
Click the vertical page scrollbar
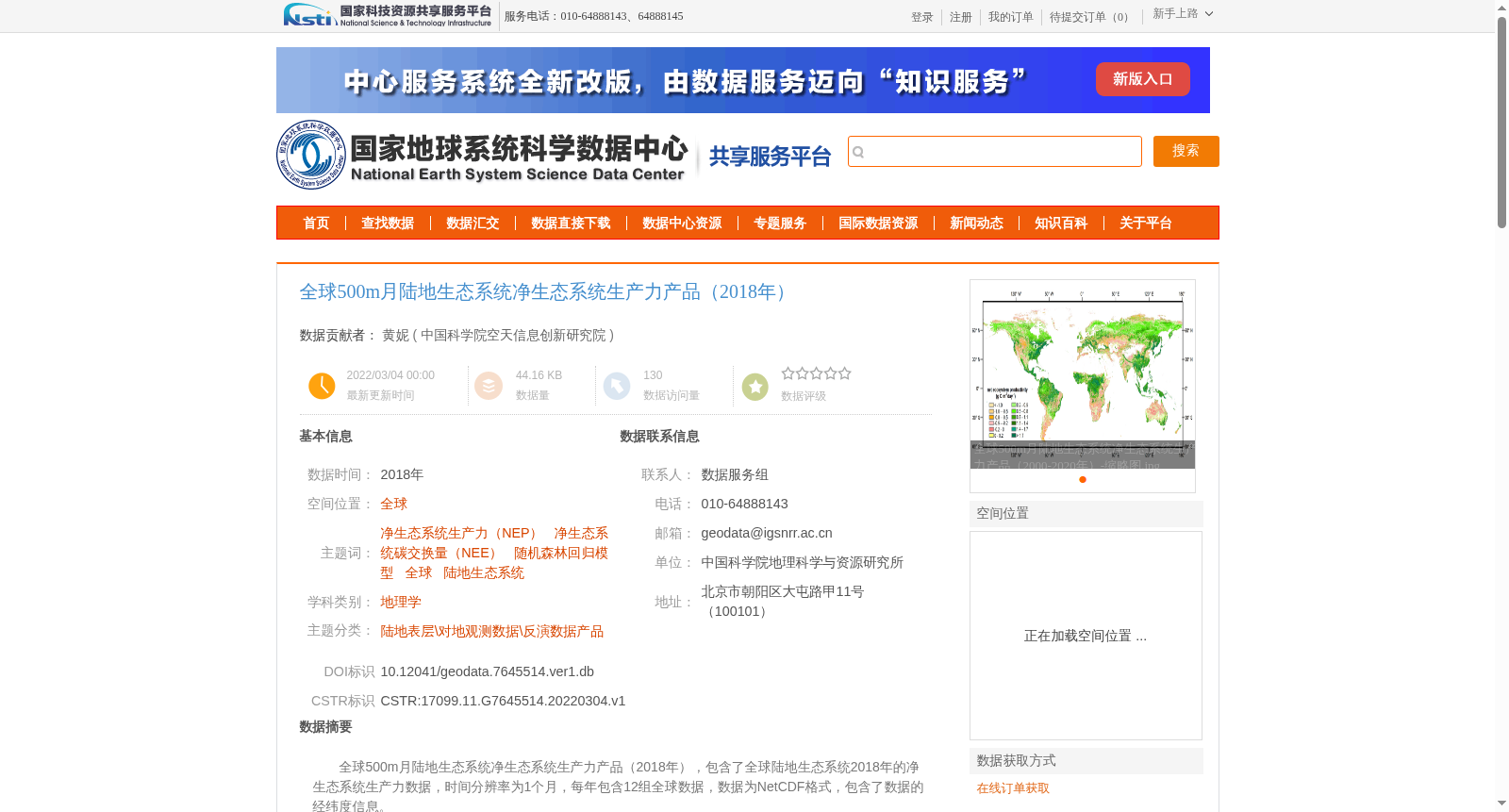pyautogui.click(x=1501, y=123)
